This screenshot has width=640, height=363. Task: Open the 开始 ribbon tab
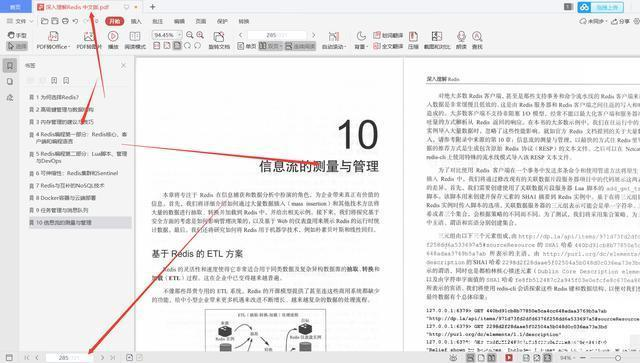click(x=115, y=21)
